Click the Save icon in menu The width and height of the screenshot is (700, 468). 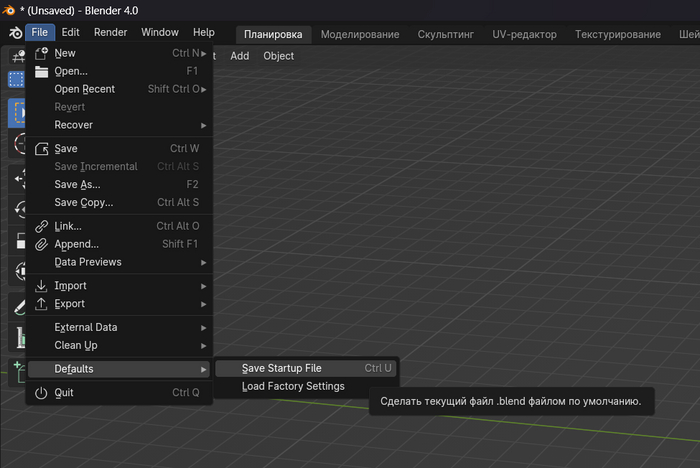pyautogui.click(x=41, y=148)
